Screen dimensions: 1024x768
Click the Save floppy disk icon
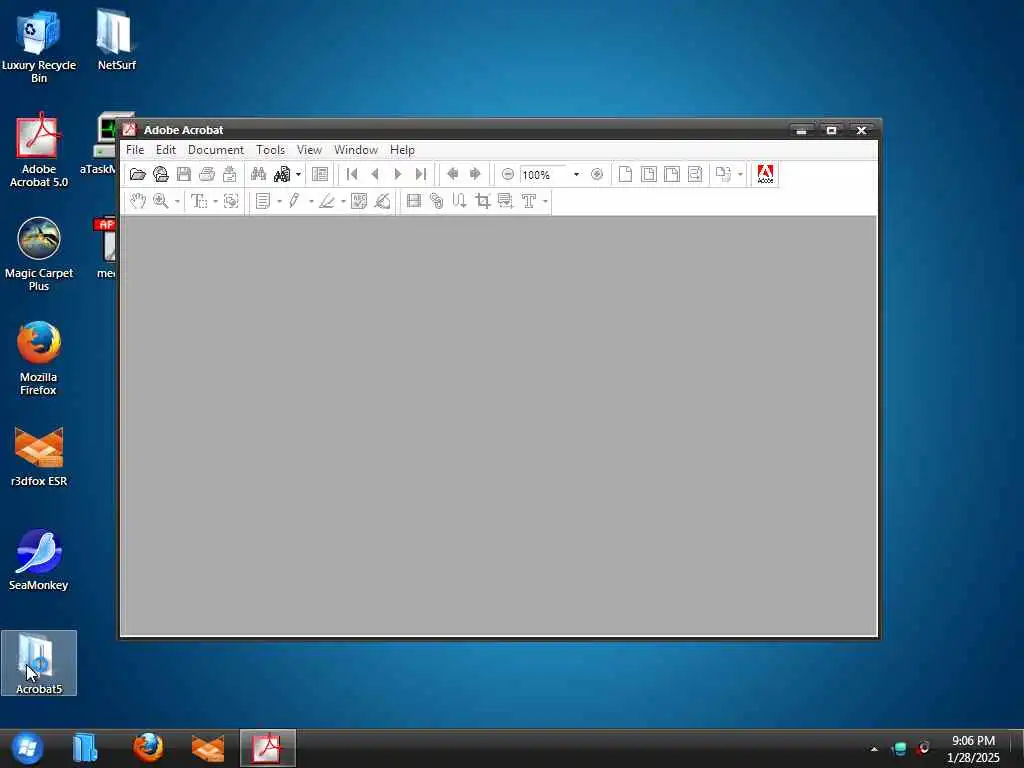[184, 174]
